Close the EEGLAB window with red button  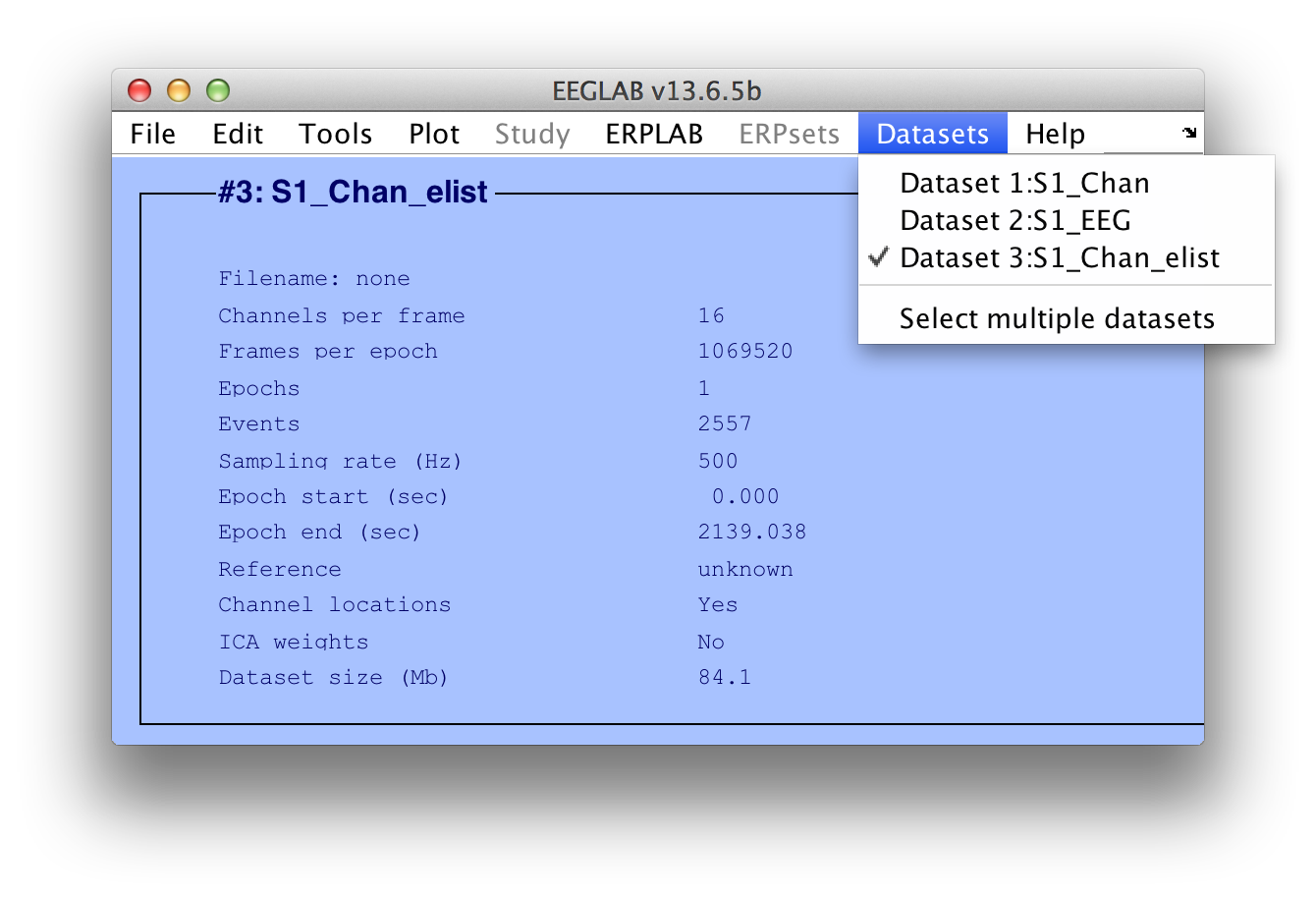coord(139,90)
